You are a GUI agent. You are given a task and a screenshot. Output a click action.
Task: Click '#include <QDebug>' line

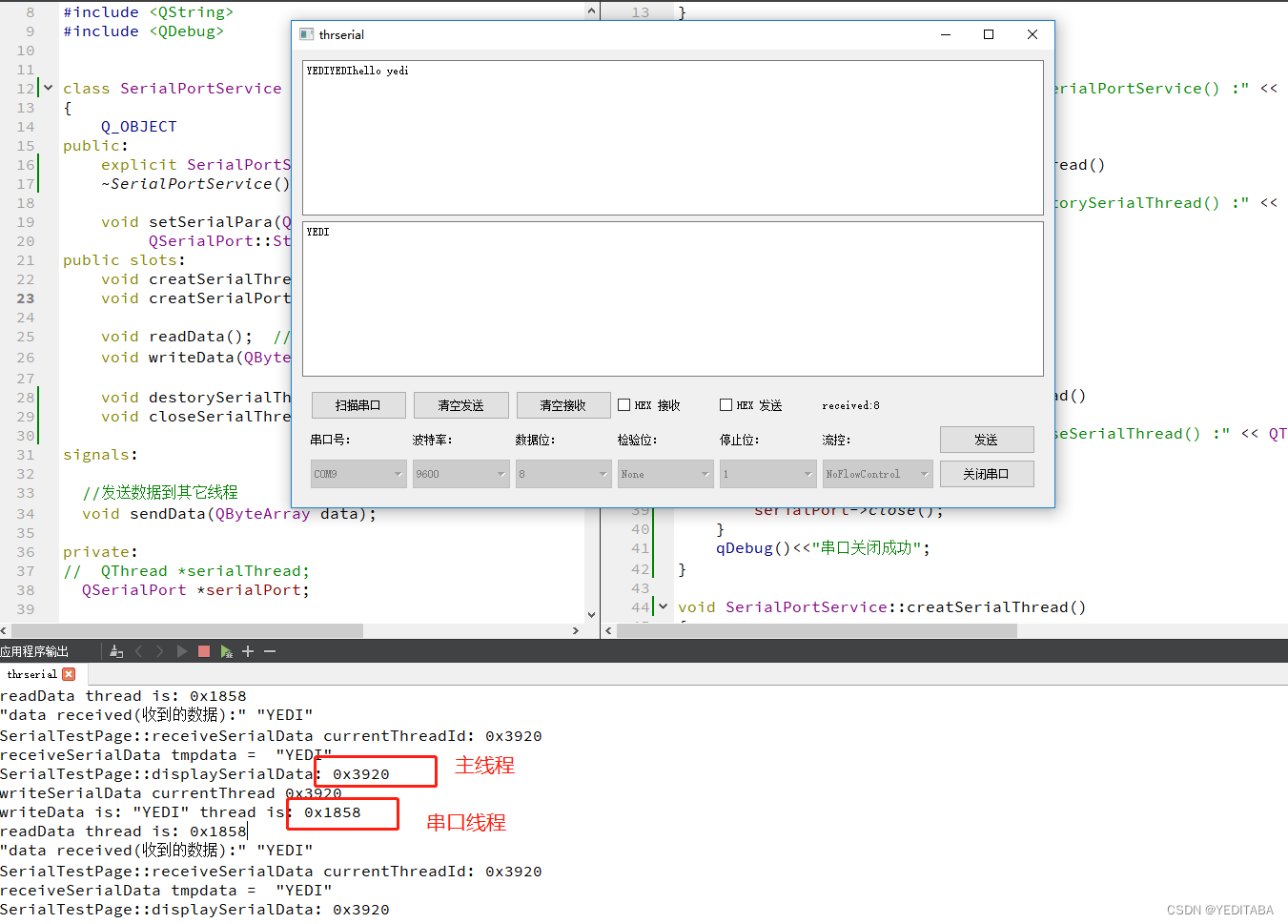coord(143,31)
